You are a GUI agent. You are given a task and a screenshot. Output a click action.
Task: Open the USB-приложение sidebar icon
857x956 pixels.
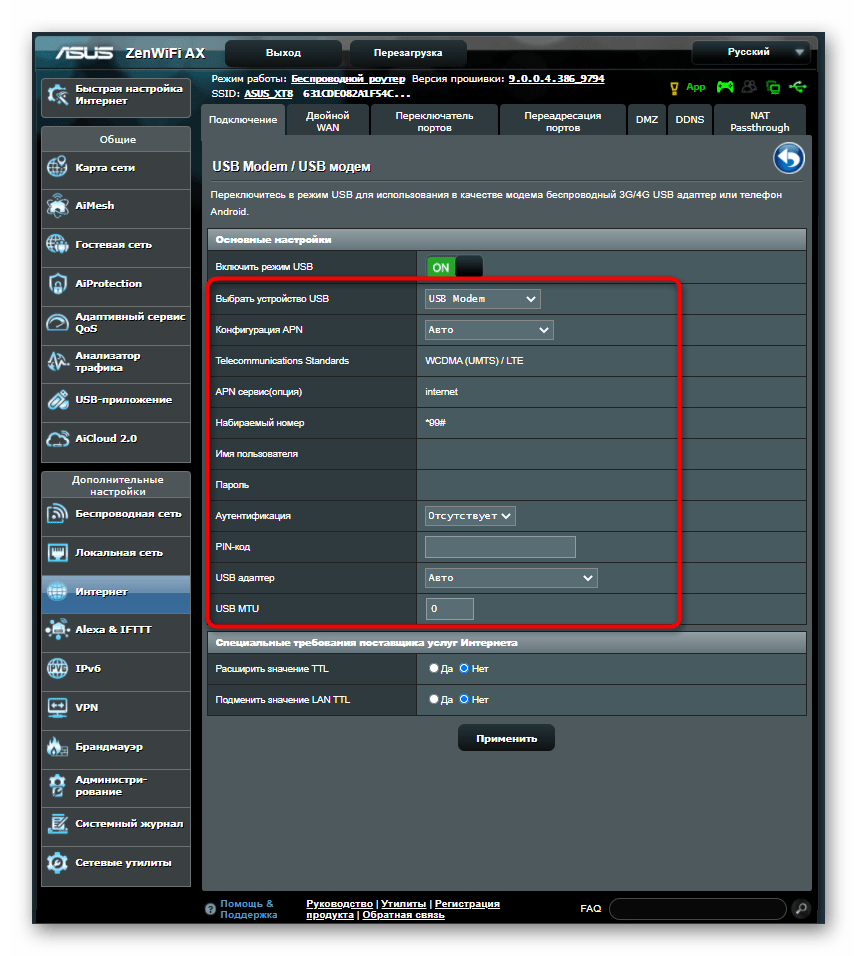[x=58, y=400]
